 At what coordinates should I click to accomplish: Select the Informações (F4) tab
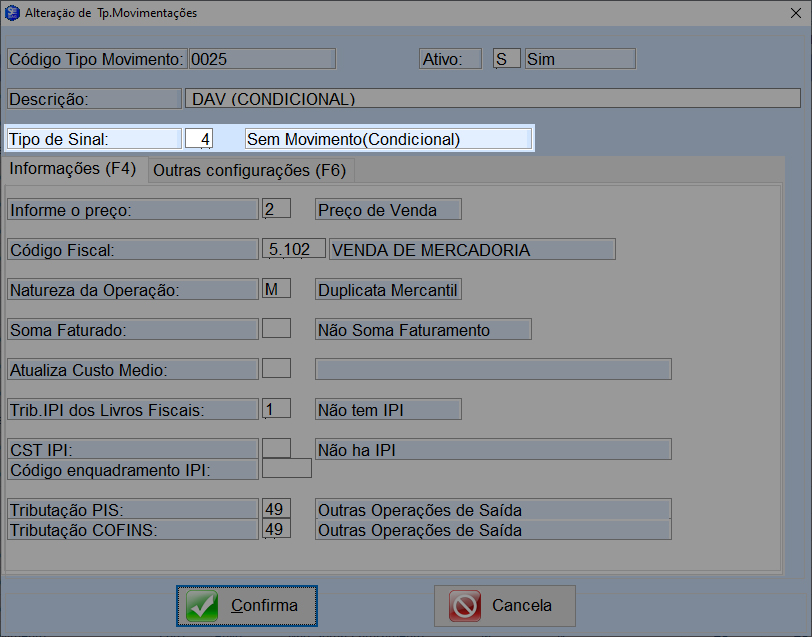pyautogui.click(x=73, y=169)
